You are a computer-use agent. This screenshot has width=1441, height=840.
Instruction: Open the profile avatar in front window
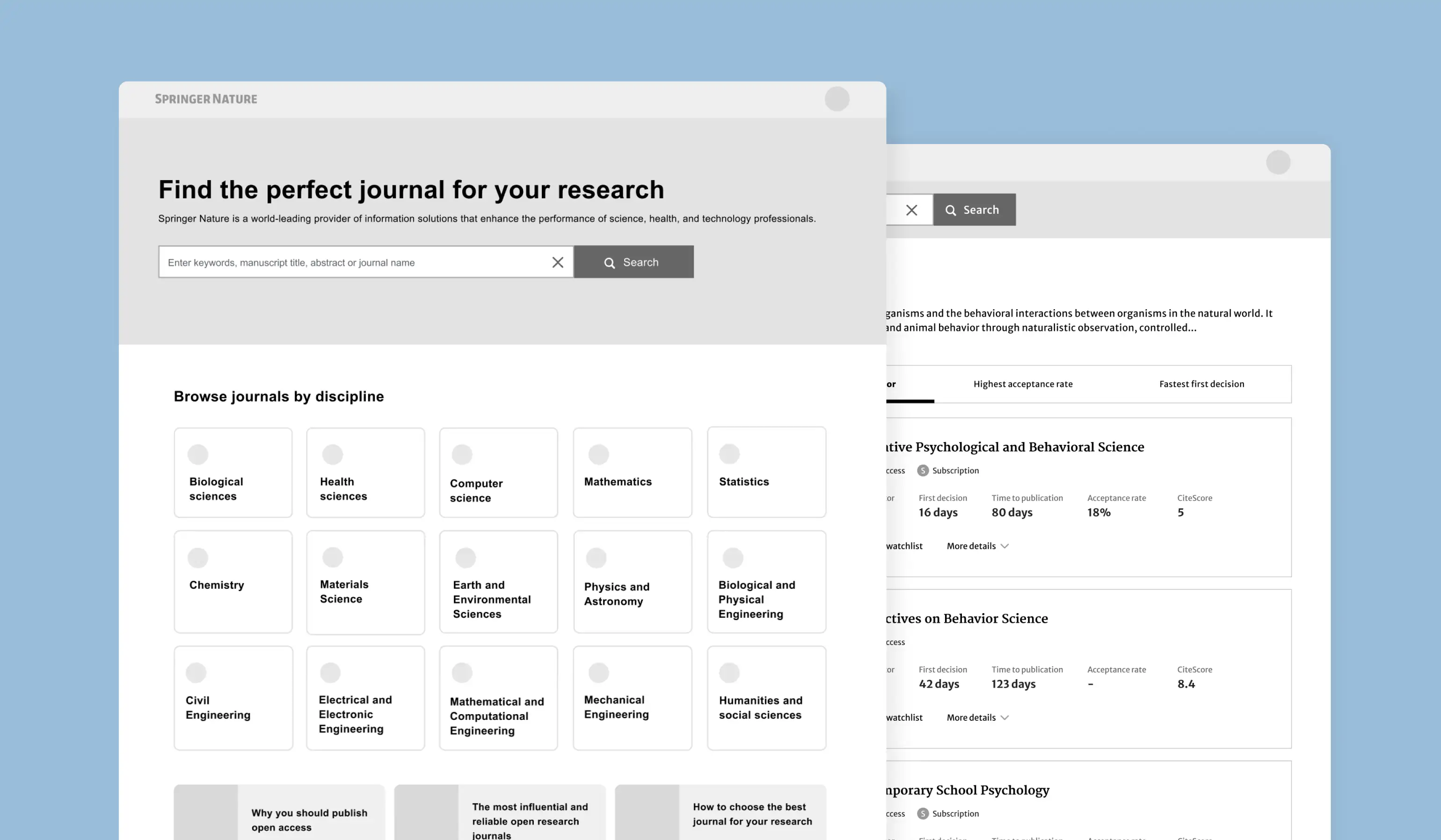[837, 99]
